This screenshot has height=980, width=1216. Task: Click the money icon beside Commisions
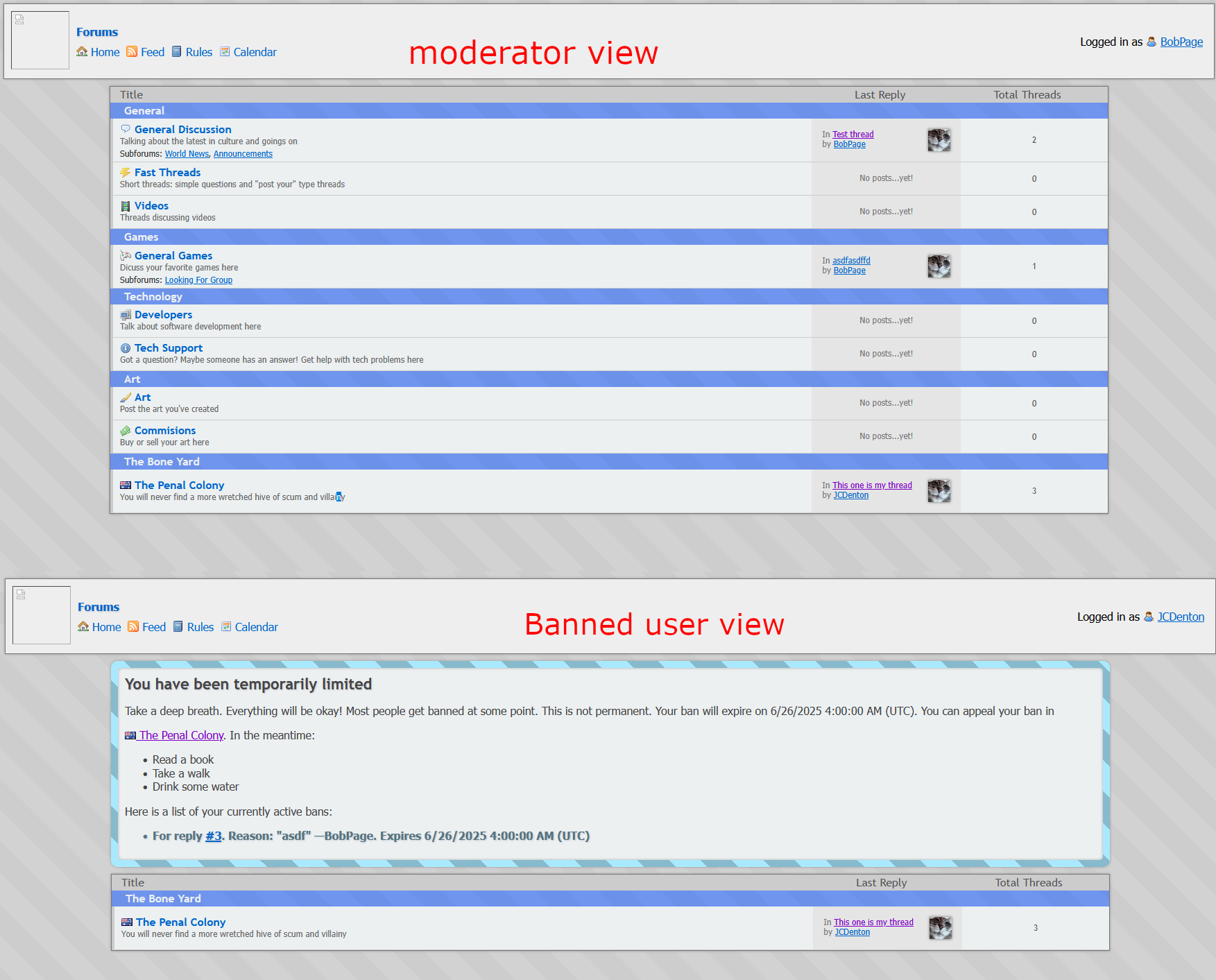coord(126,431)
